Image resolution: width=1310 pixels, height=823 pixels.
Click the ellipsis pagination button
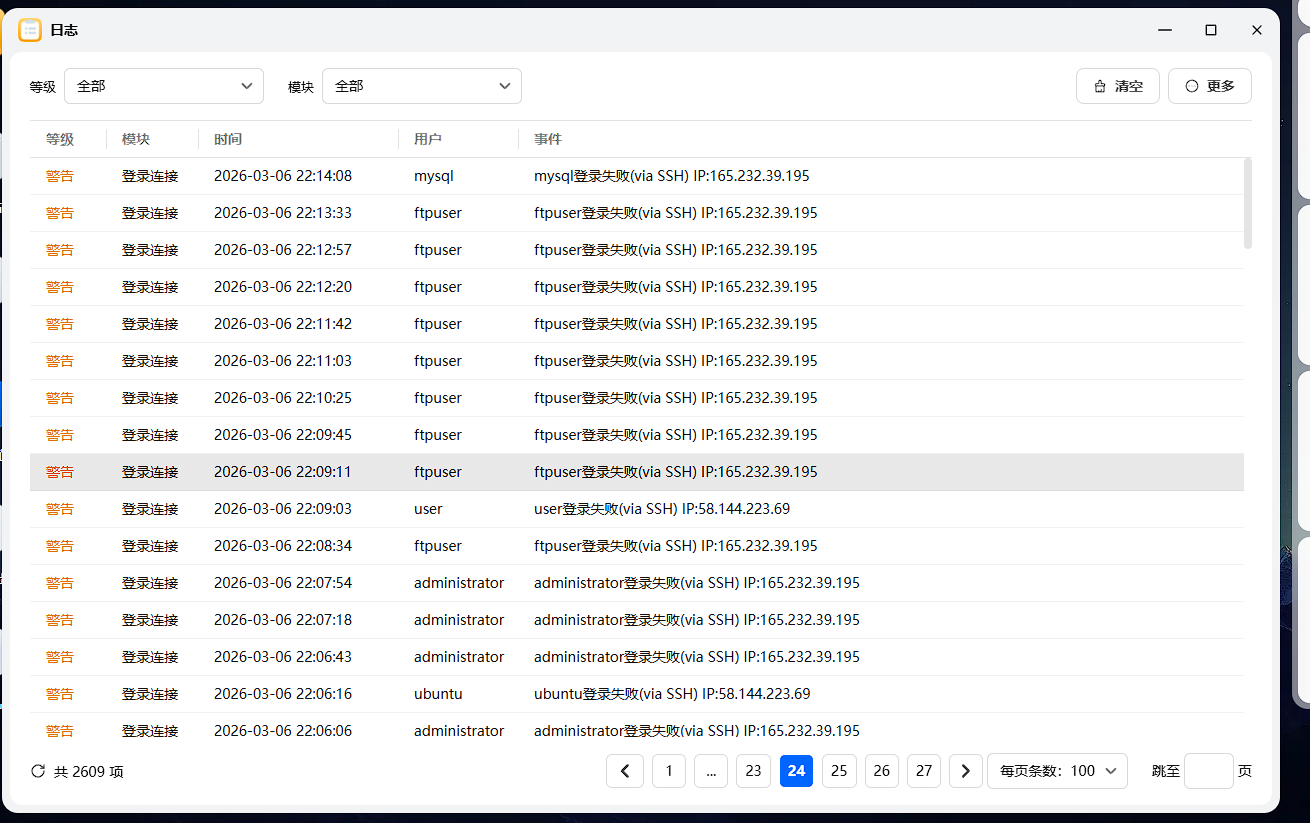[711, 771]
